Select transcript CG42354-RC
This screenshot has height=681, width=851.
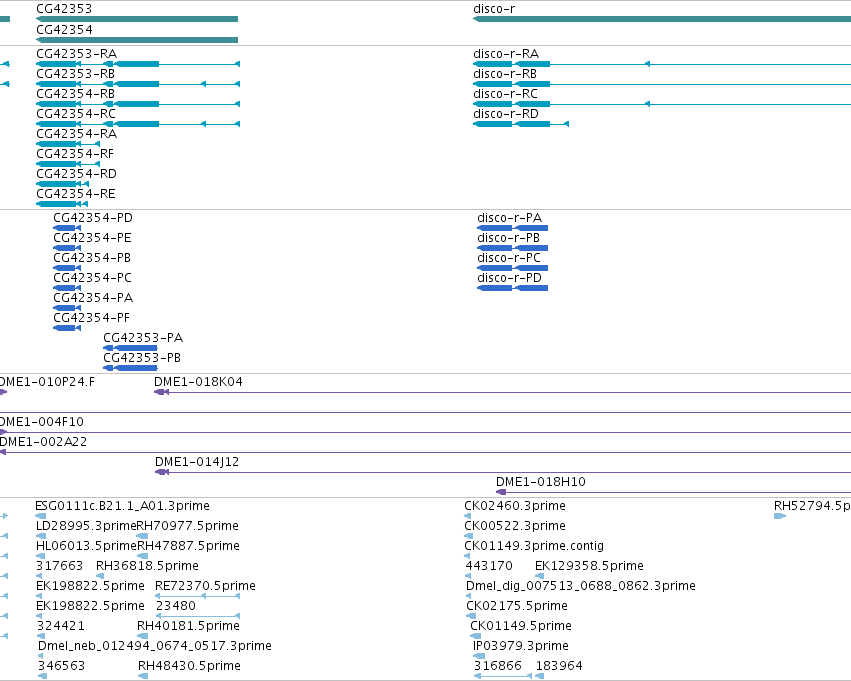(76, 114)
